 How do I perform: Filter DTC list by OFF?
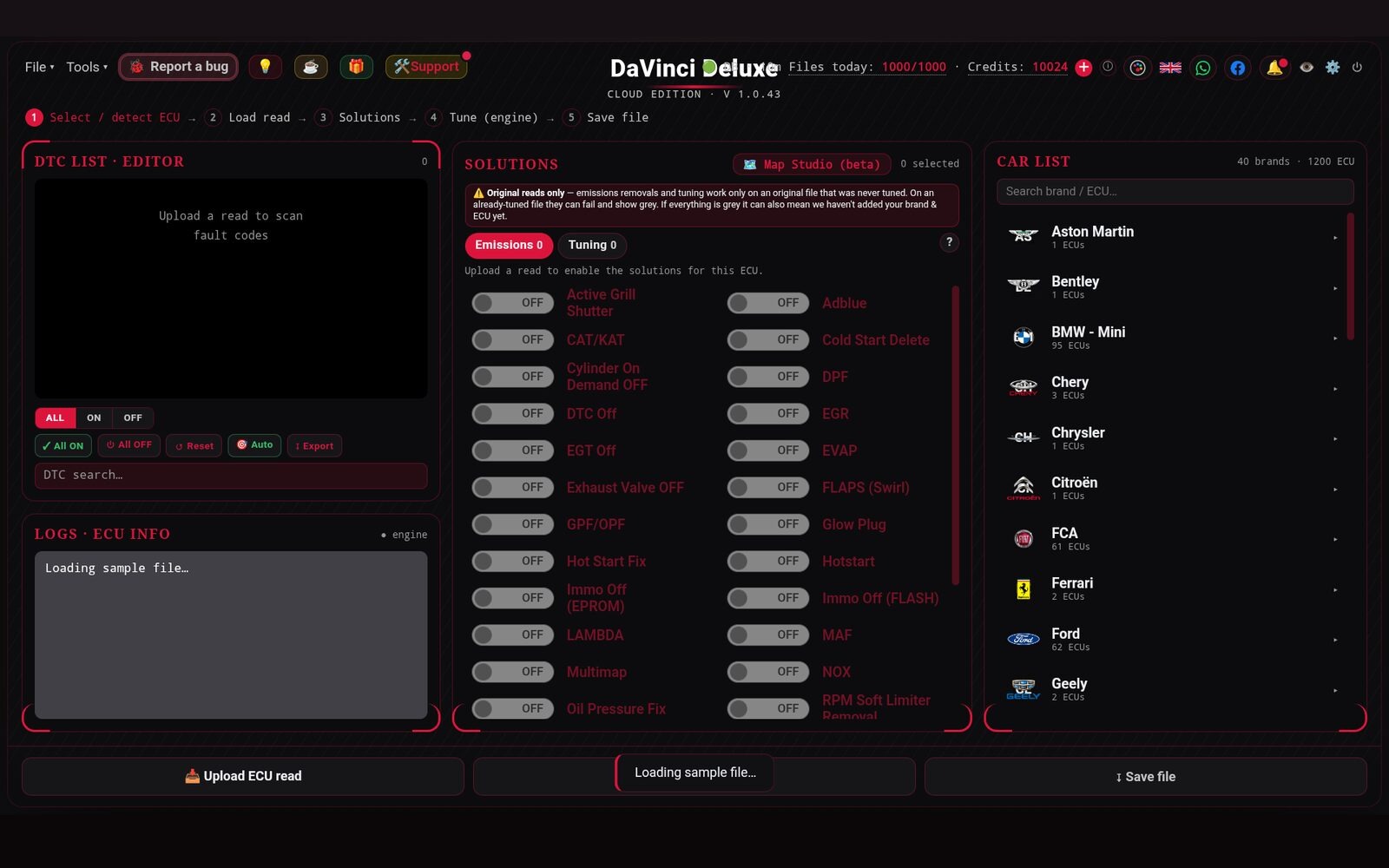(133, 418)
